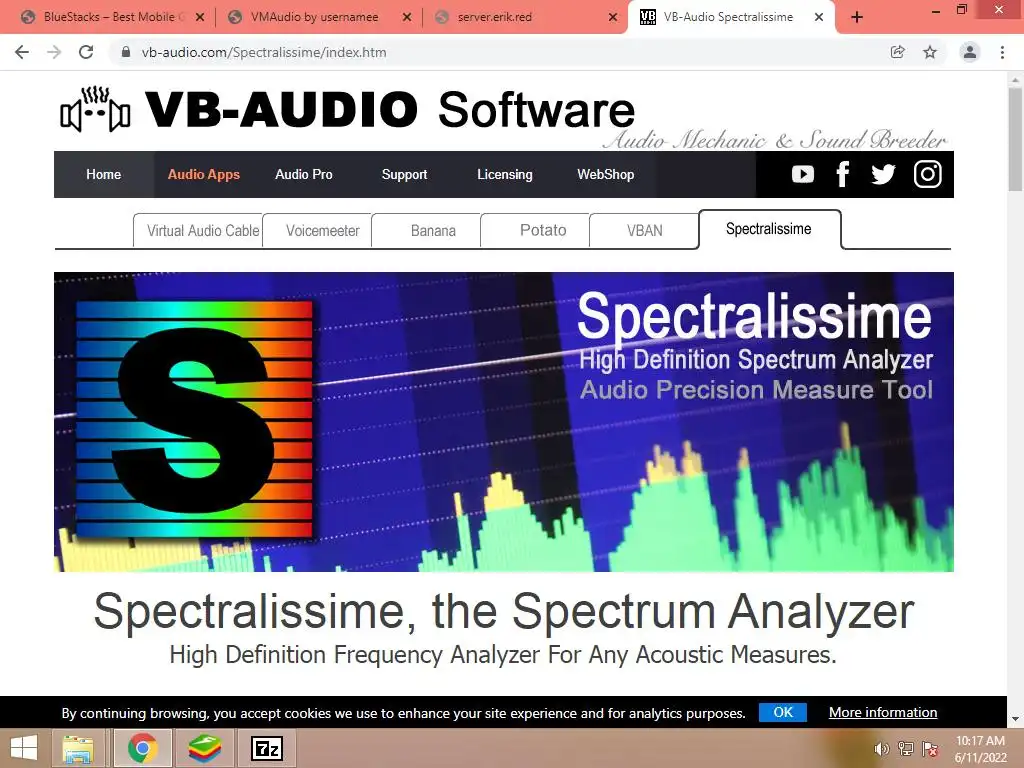Reload the page with refresh icon
The height and width of the screenshot is (768, 1024).
click(x=86, y=52)
